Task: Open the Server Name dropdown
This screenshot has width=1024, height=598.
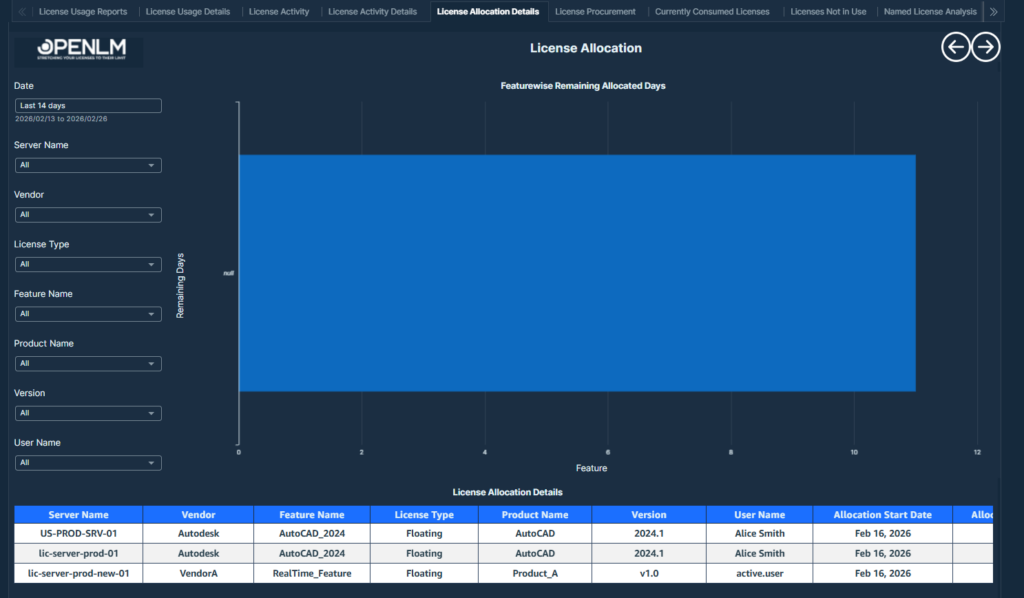Action: tap(88, 165)
